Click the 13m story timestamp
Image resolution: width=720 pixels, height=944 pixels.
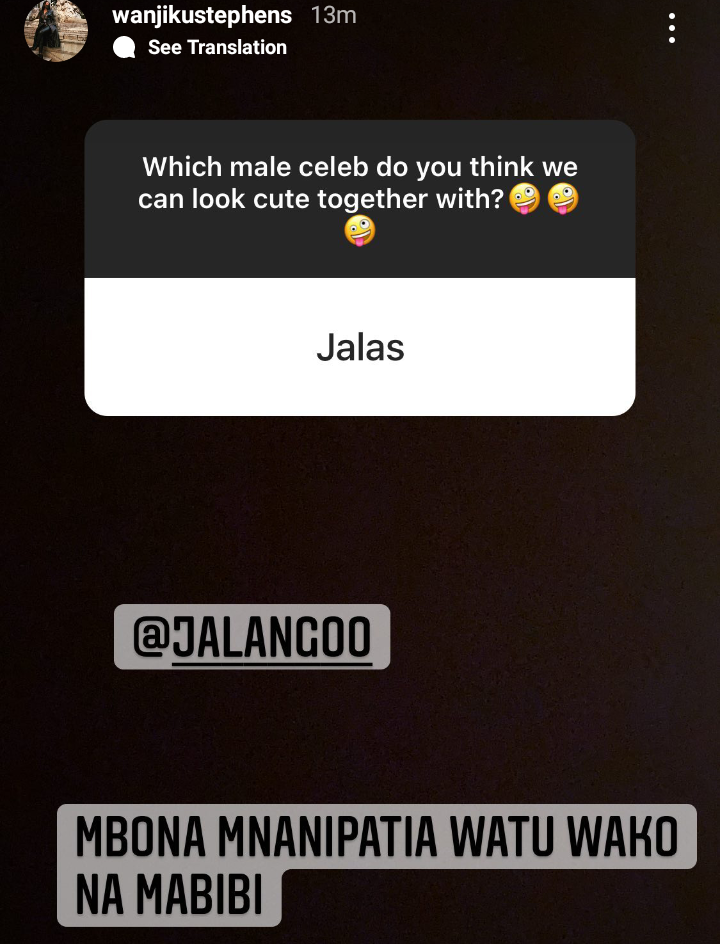334,15
